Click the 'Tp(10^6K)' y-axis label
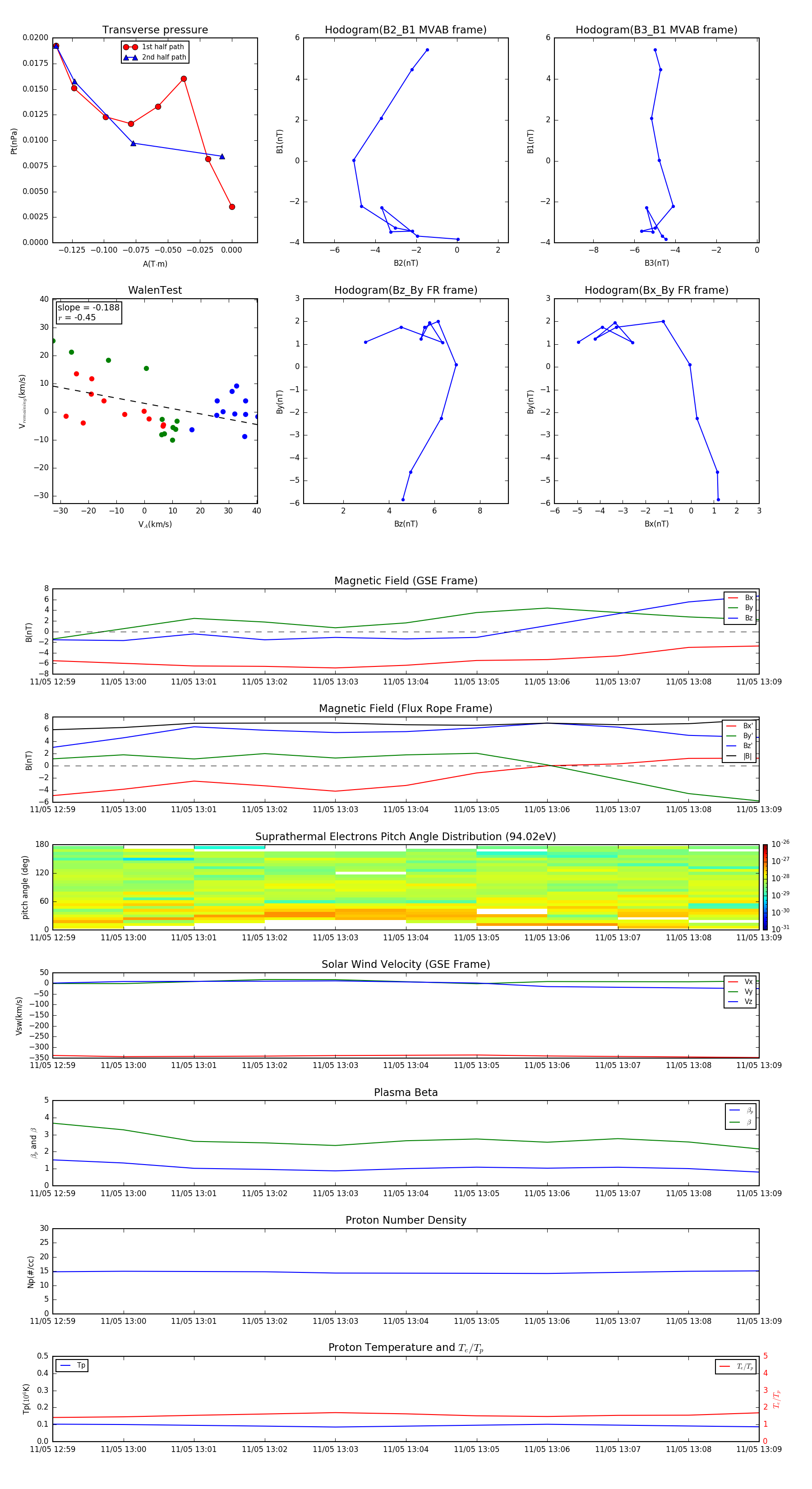 point(25,1399)
